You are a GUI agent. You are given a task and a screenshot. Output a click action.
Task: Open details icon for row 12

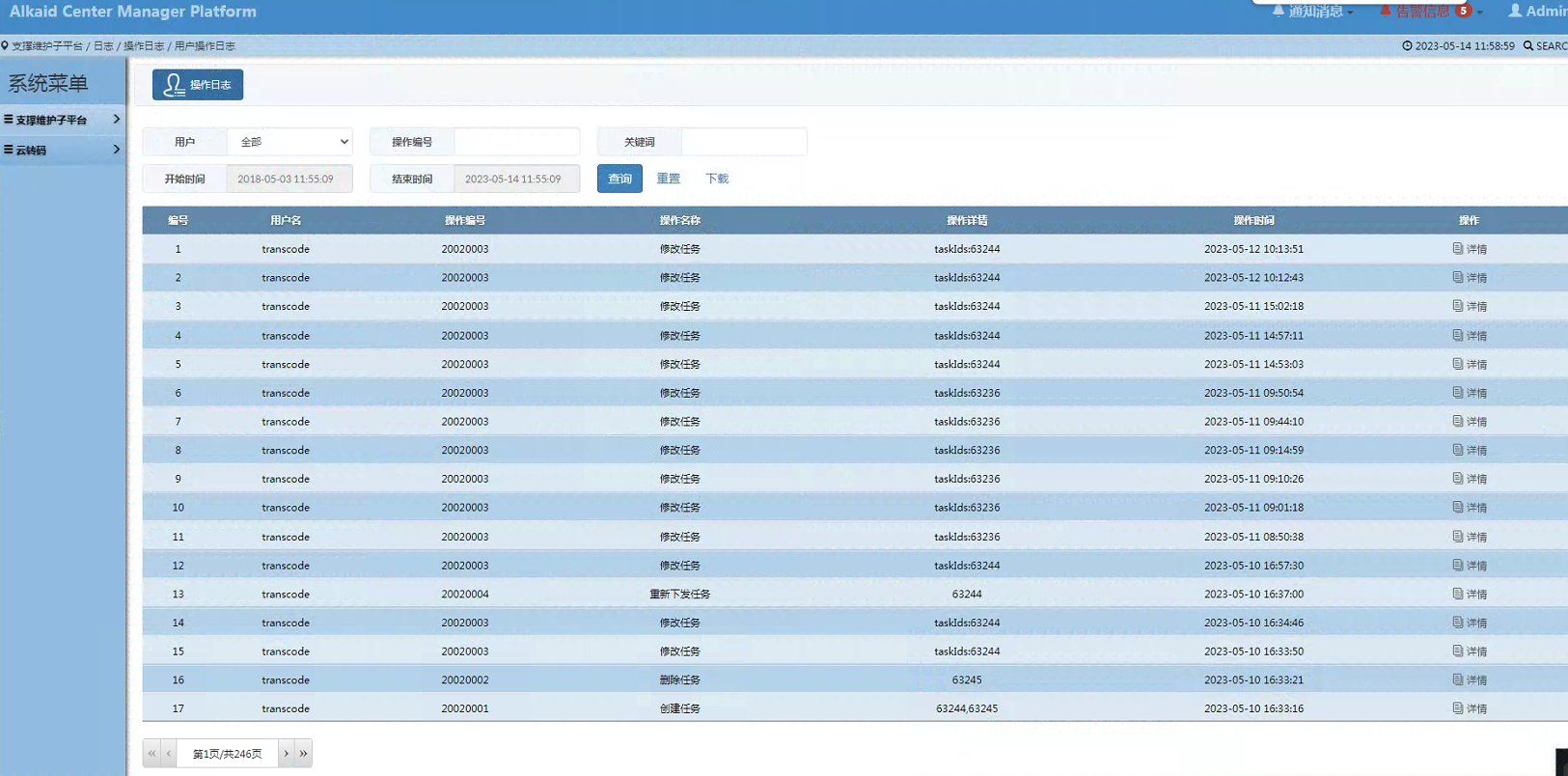click(1457, 566)
